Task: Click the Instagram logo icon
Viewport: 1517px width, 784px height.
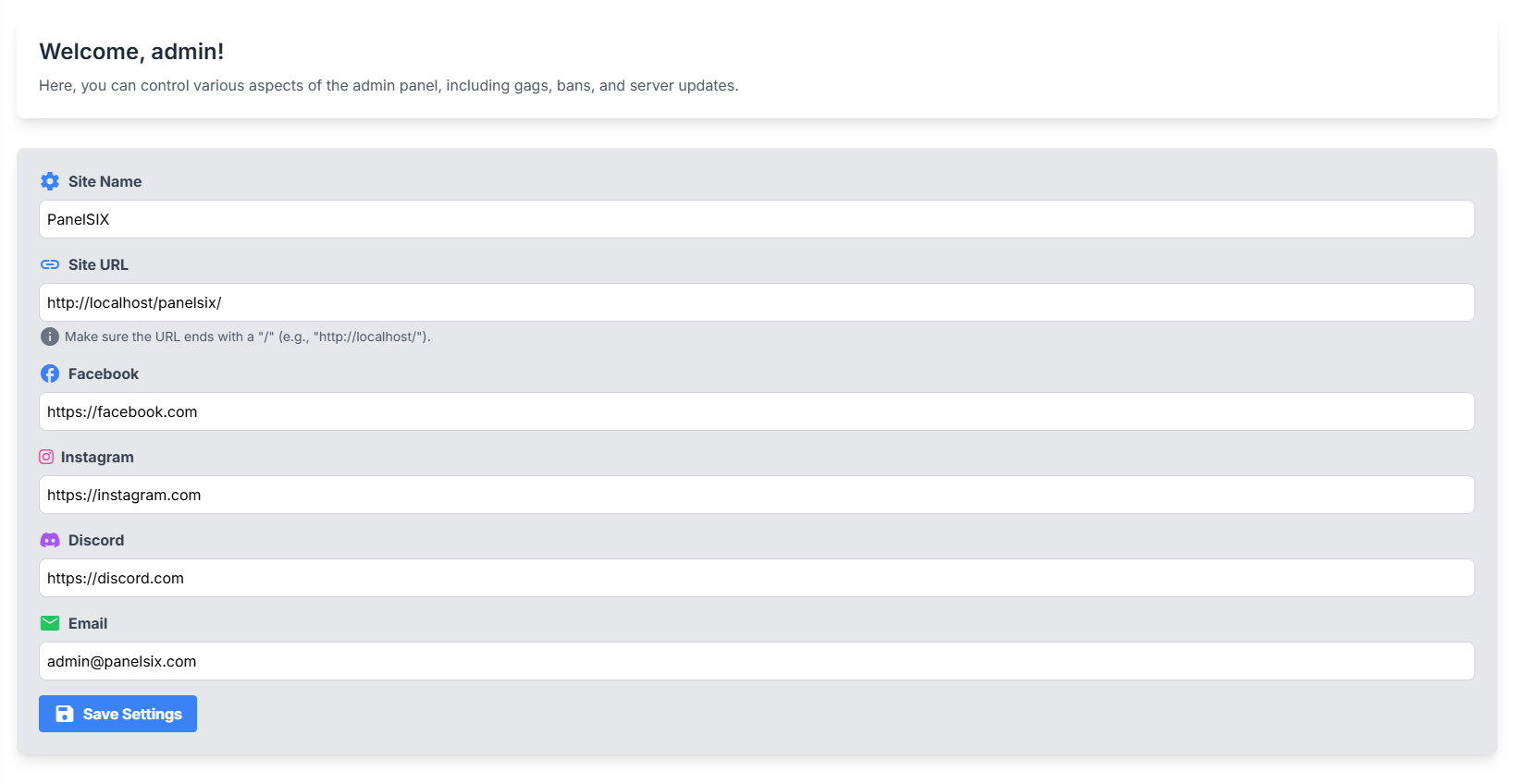Action: [x=46, y=457]
